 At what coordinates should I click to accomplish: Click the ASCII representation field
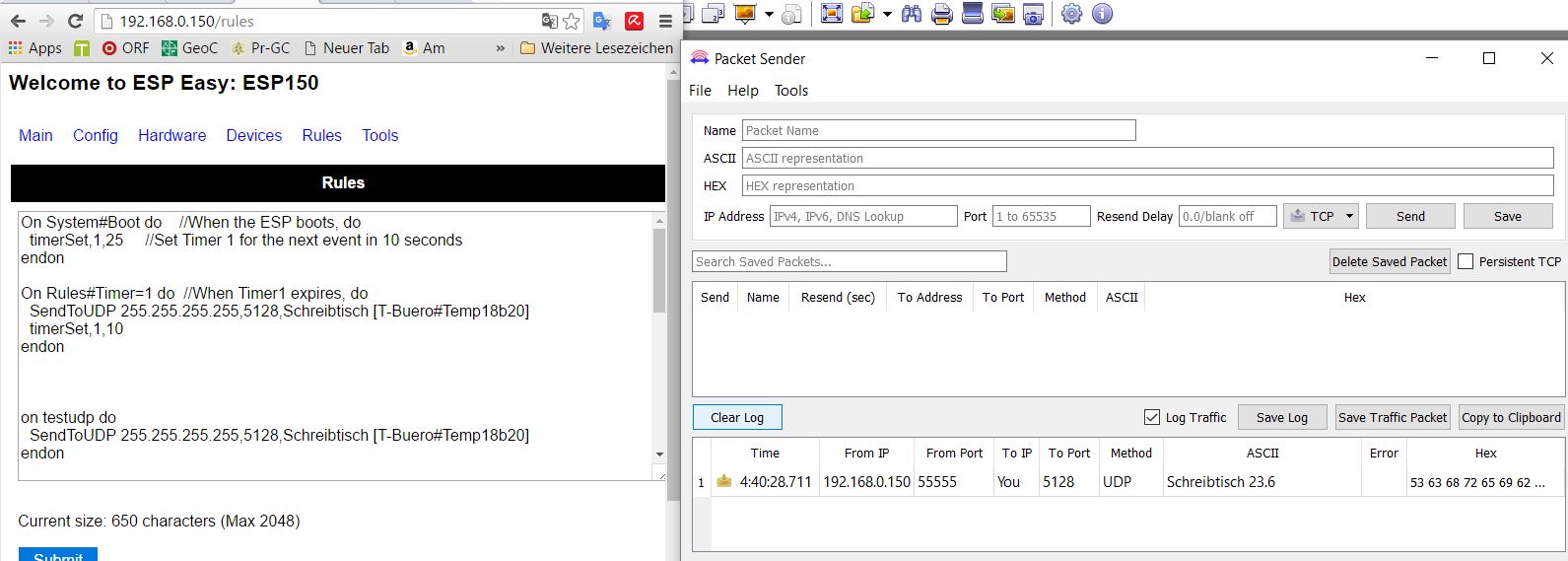pyautogui.click(x=1148, y=158)
